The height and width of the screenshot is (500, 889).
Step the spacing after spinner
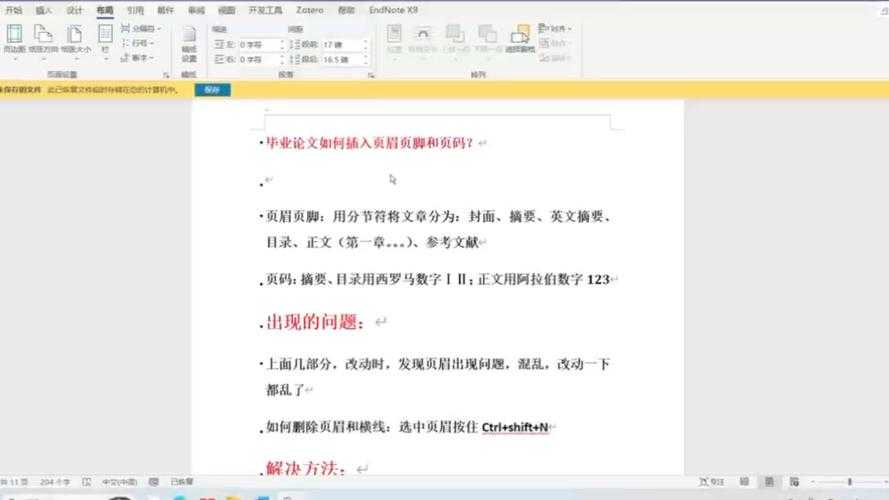click(365, 59)
